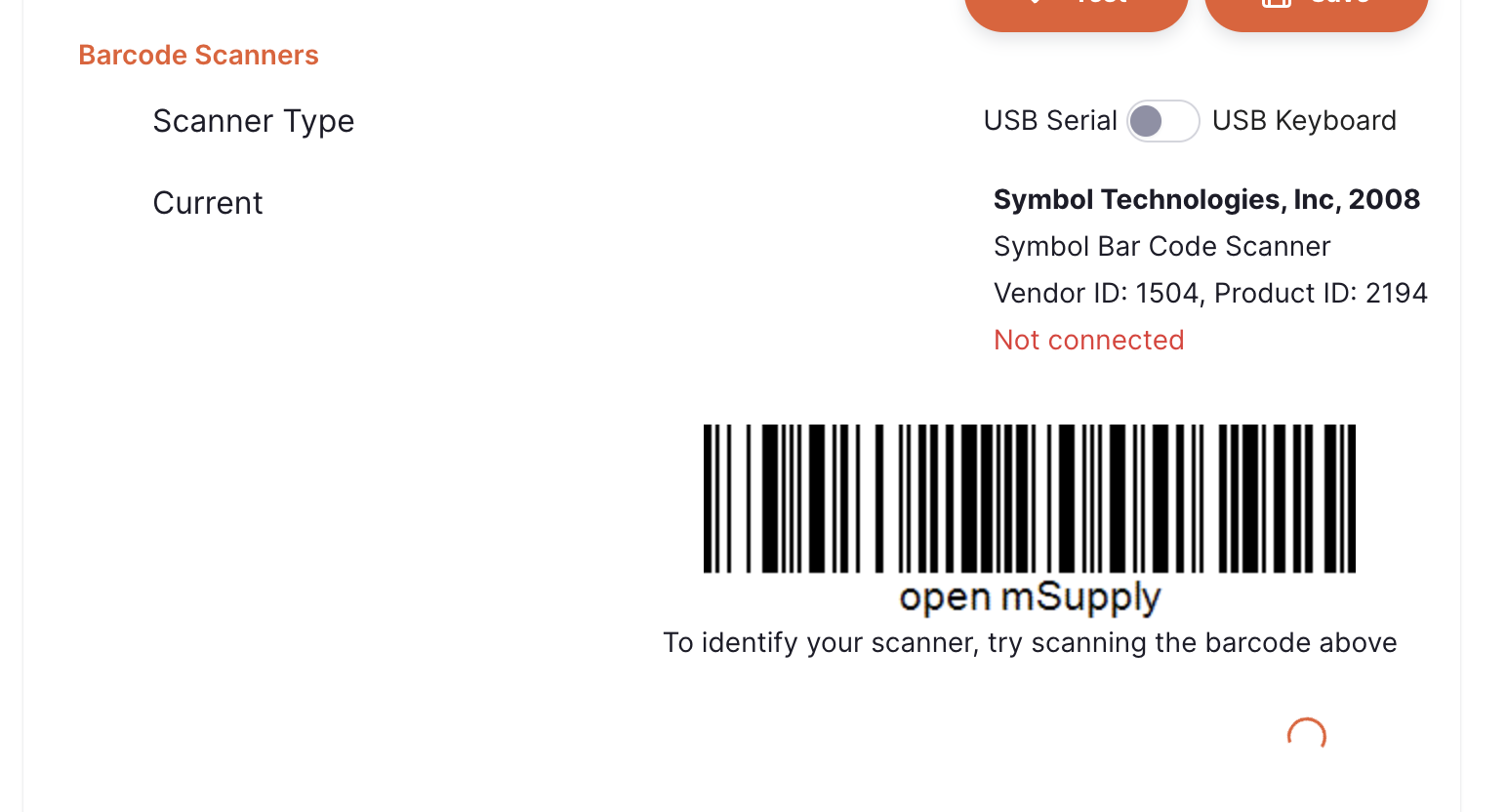Click the Scanner Type setting label

[253, 121]
